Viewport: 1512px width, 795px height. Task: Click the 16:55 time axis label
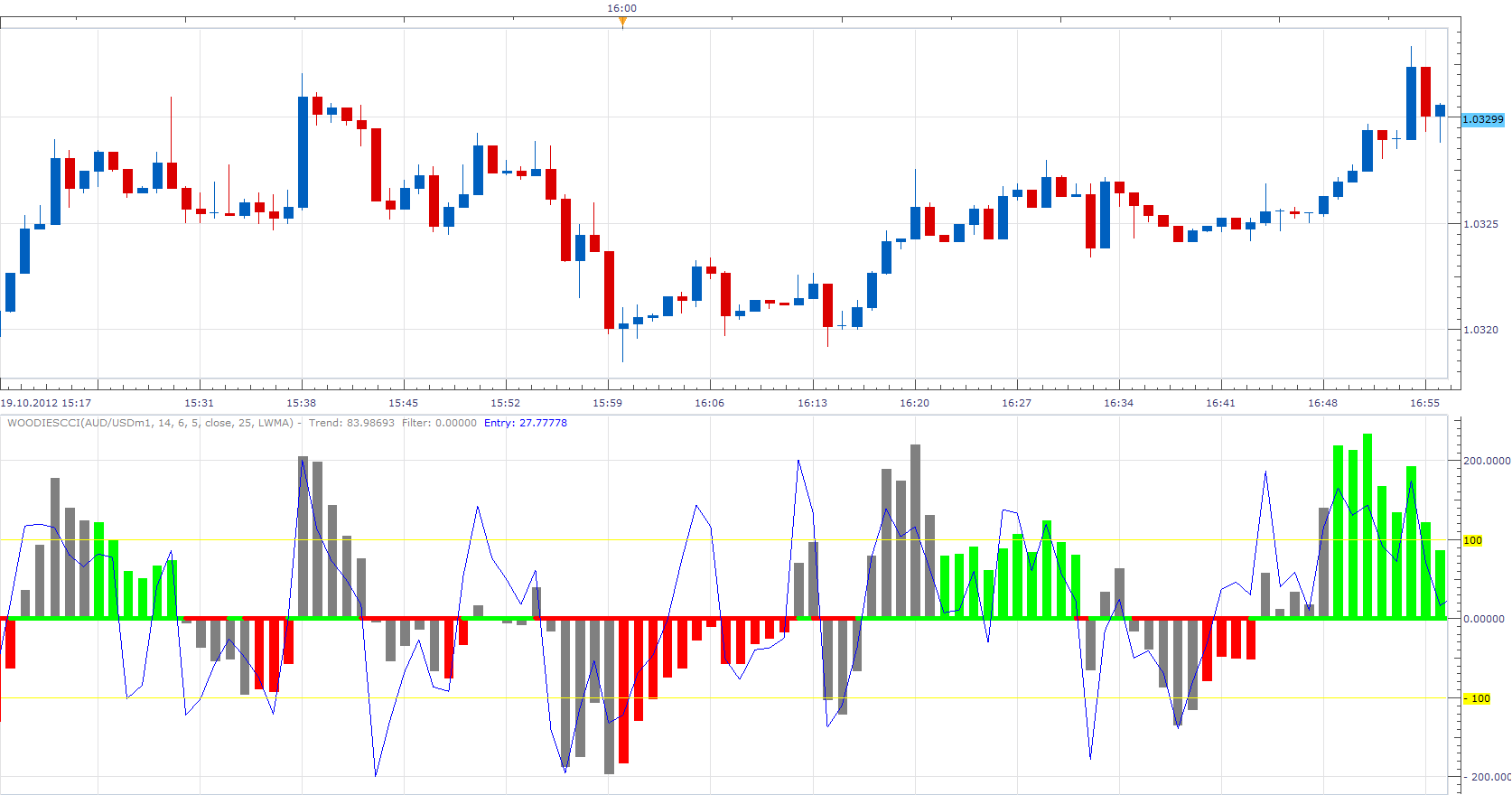[1424, 403]
